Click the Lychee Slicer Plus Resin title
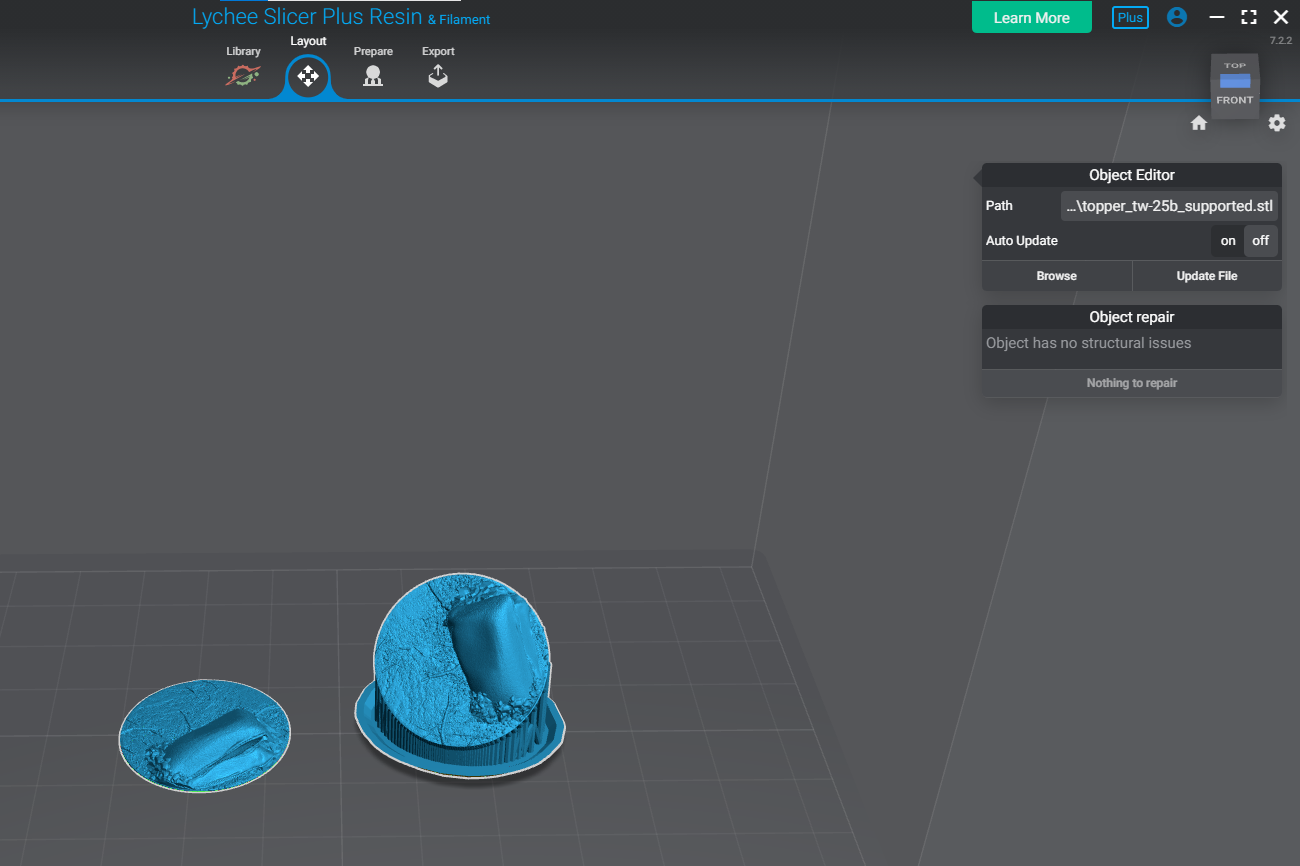Viewport: 1300px width, 866px height. (x=307, y=18)
